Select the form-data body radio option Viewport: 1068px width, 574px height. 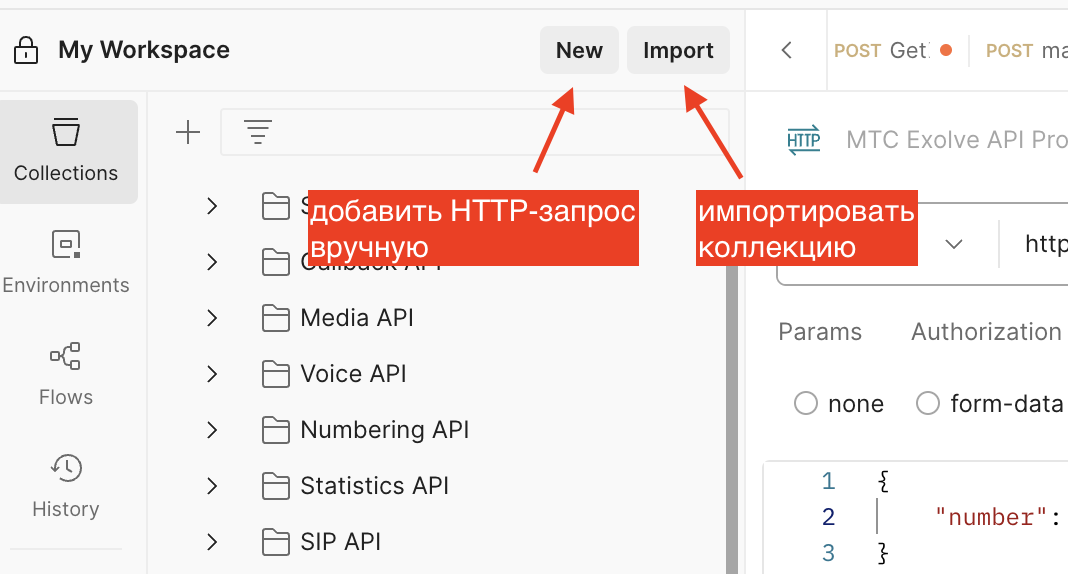tap(928, 403)
